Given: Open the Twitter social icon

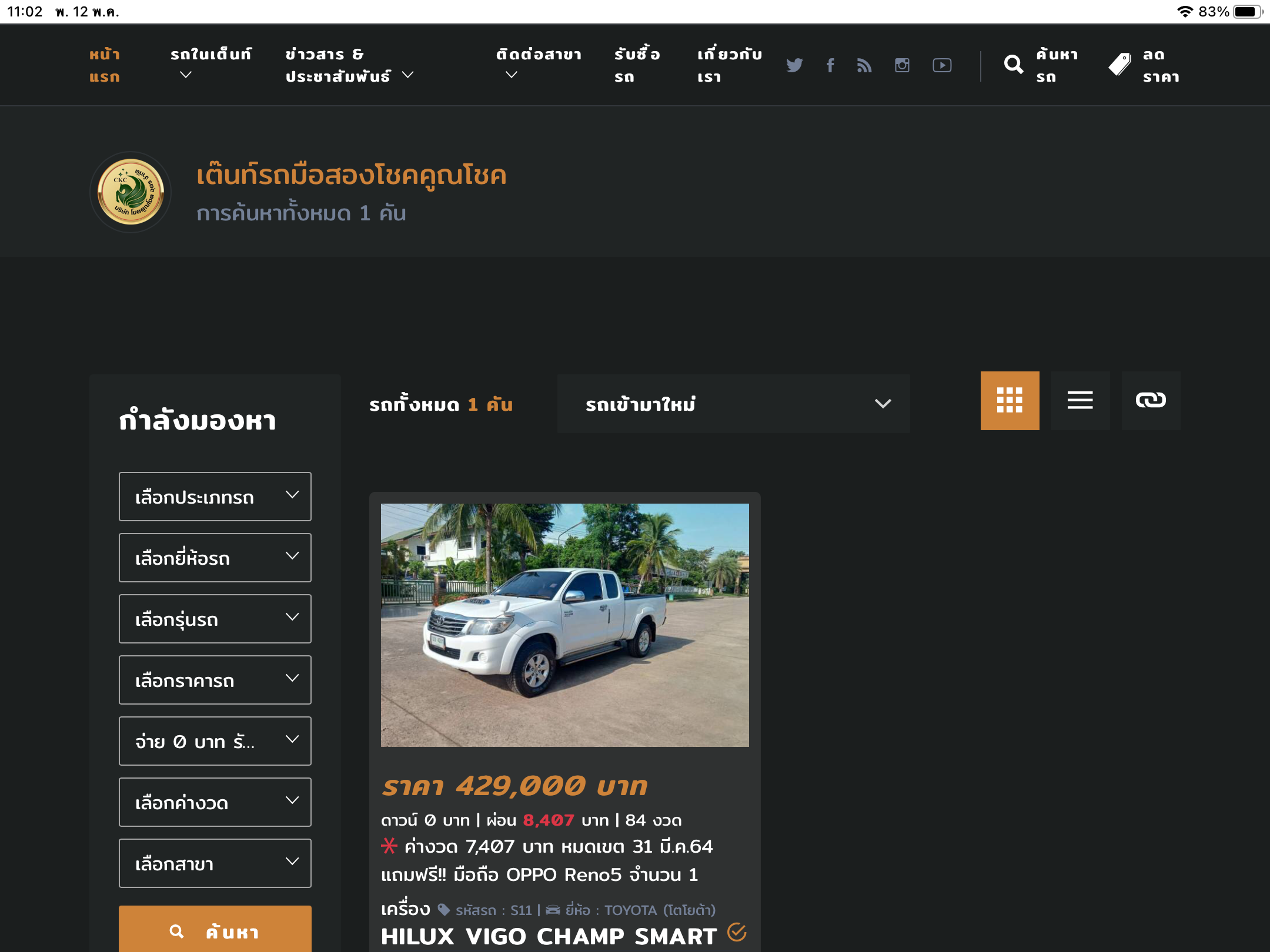Looking at the screenshot, I should 794,65.
